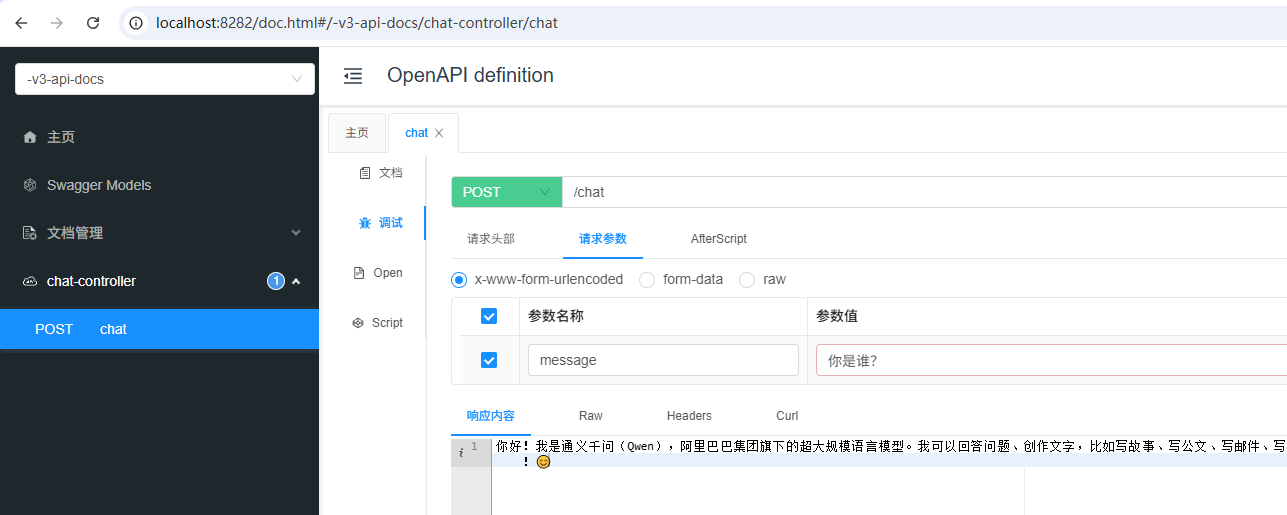Click the 参数值 input containing 你是谁?
Viewport: 1287px width, 515px height.
point(1050,360)
